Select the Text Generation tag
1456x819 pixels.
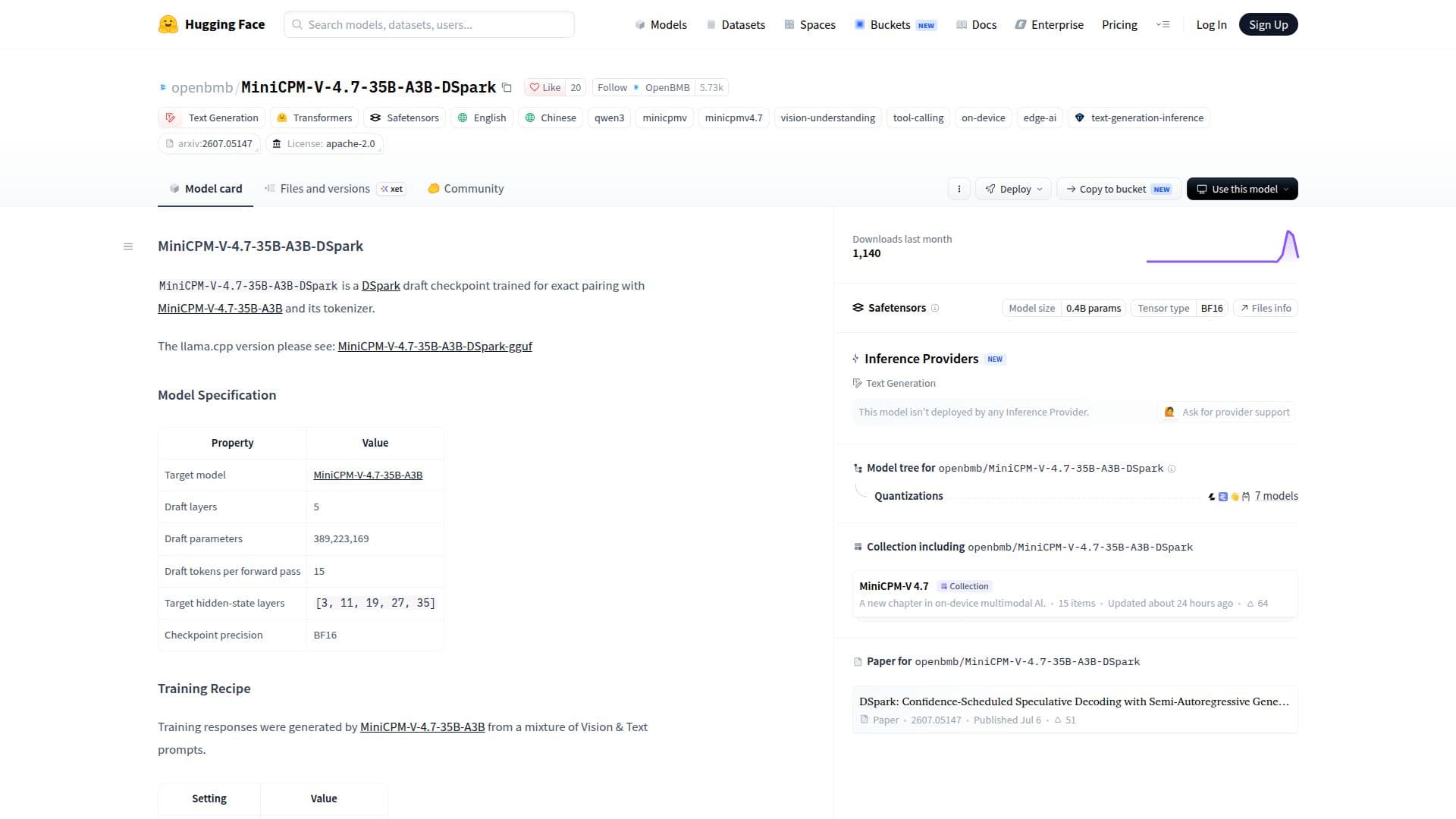[212, 118]
